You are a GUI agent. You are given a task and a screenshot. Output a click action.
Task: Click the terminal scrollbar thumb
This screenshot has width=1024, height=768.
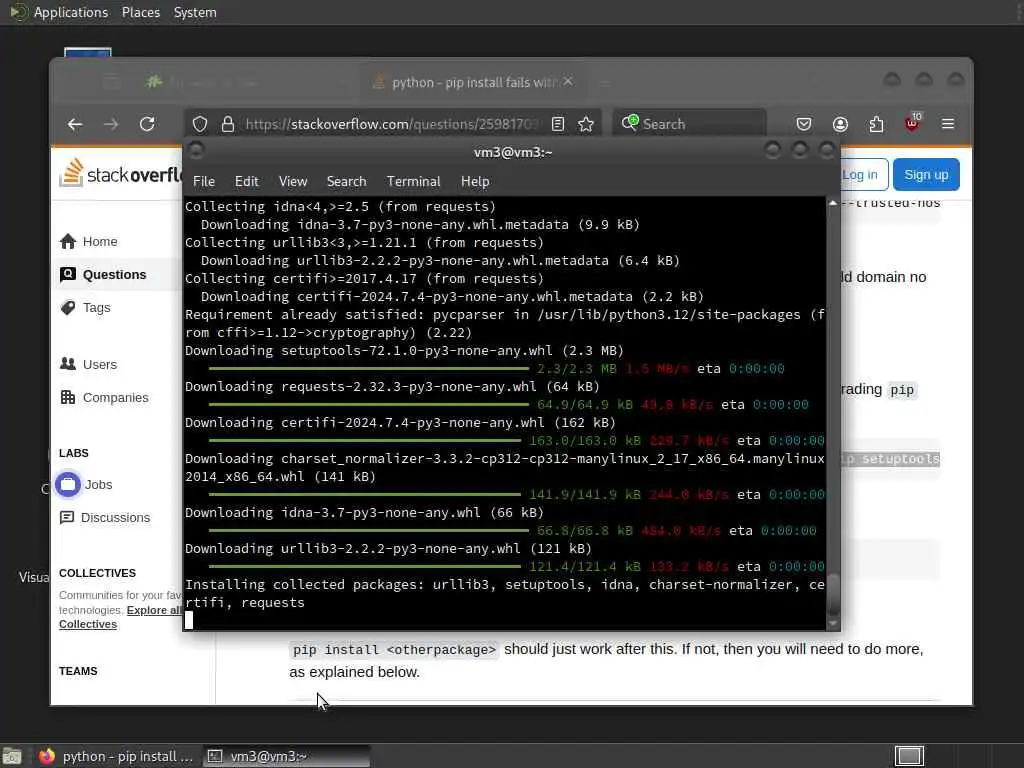tap(833, 594)
